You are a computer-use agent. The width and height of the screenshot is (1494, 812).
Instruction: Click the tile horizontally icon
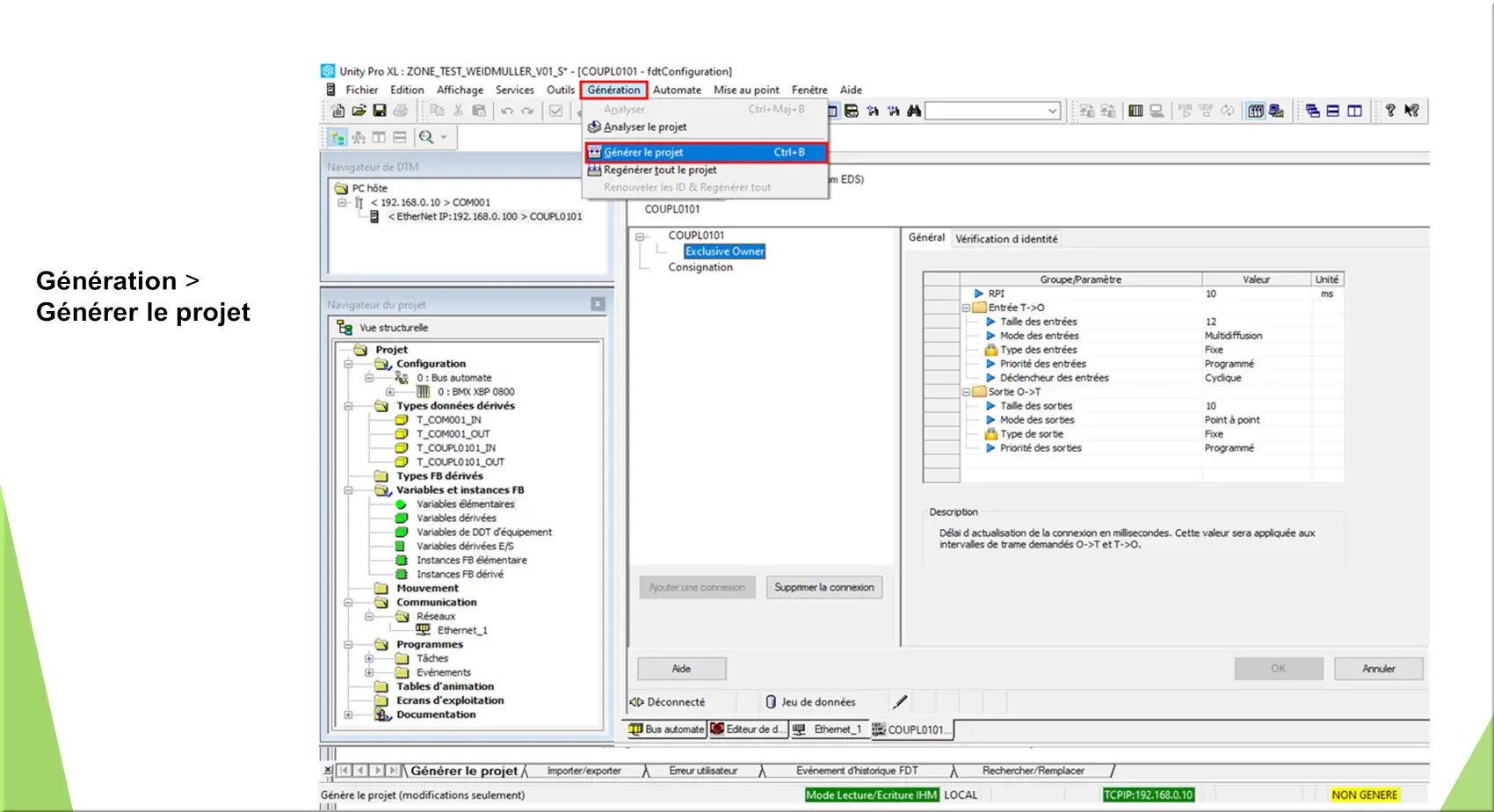coord(1333,111)
